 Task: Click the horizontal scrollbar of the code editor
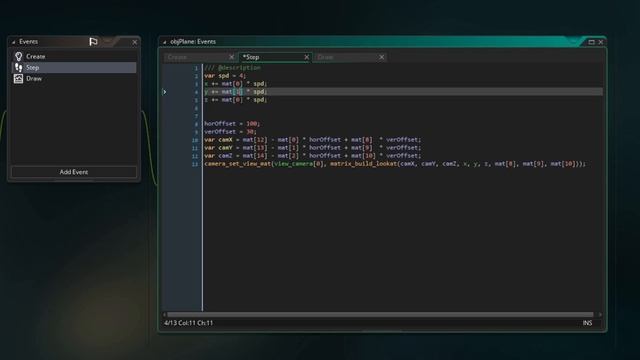[380, 315]
